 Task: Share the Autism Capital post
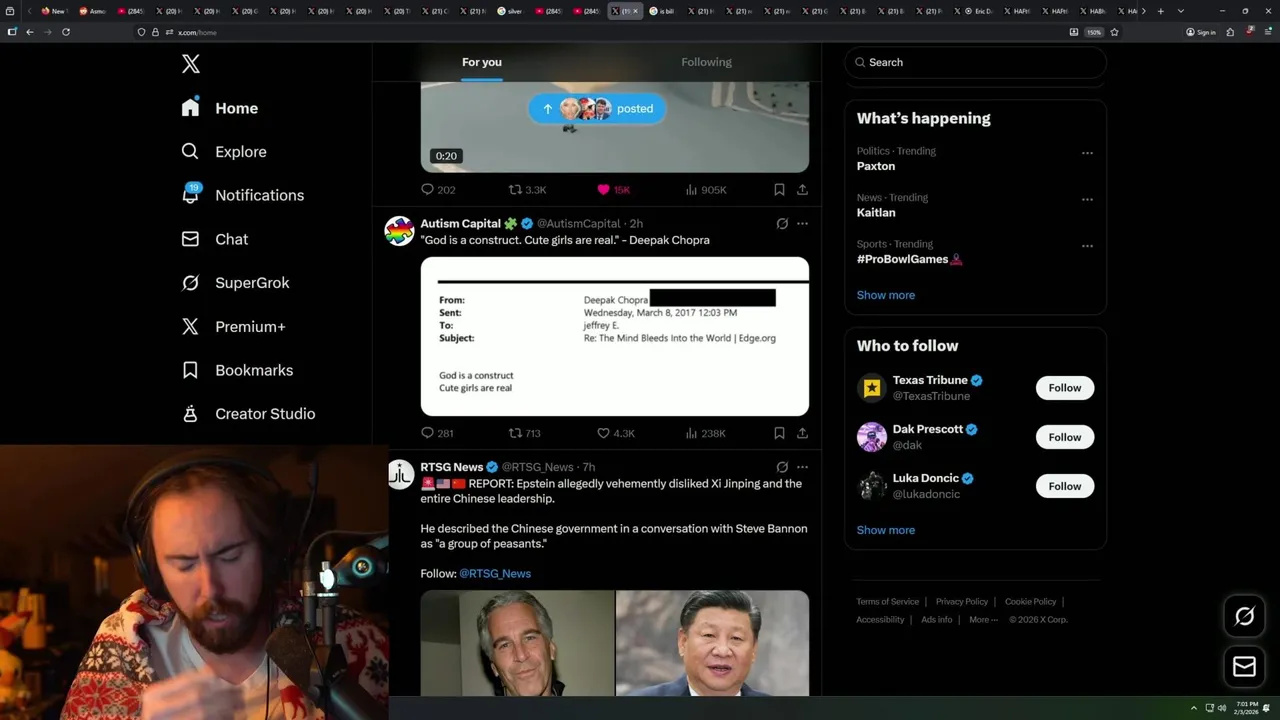(x=802, y=433)
